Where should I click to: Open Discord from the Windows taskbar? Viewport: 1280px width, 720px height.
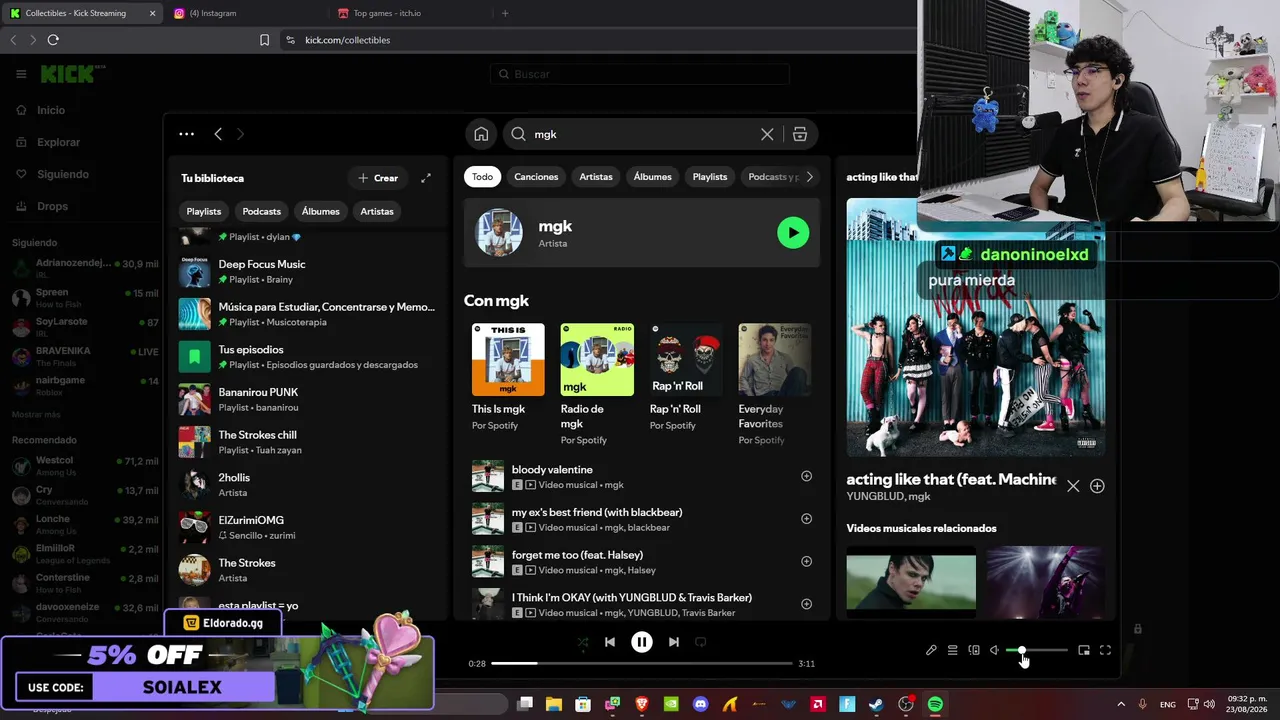700,705
